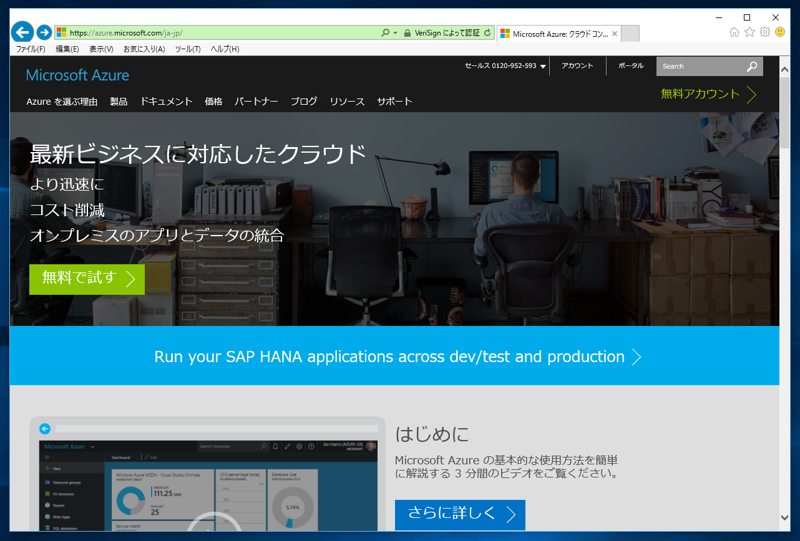Open the パートナー navigation item
This screenshot has width=800, height=541.
tap(256, 102)
